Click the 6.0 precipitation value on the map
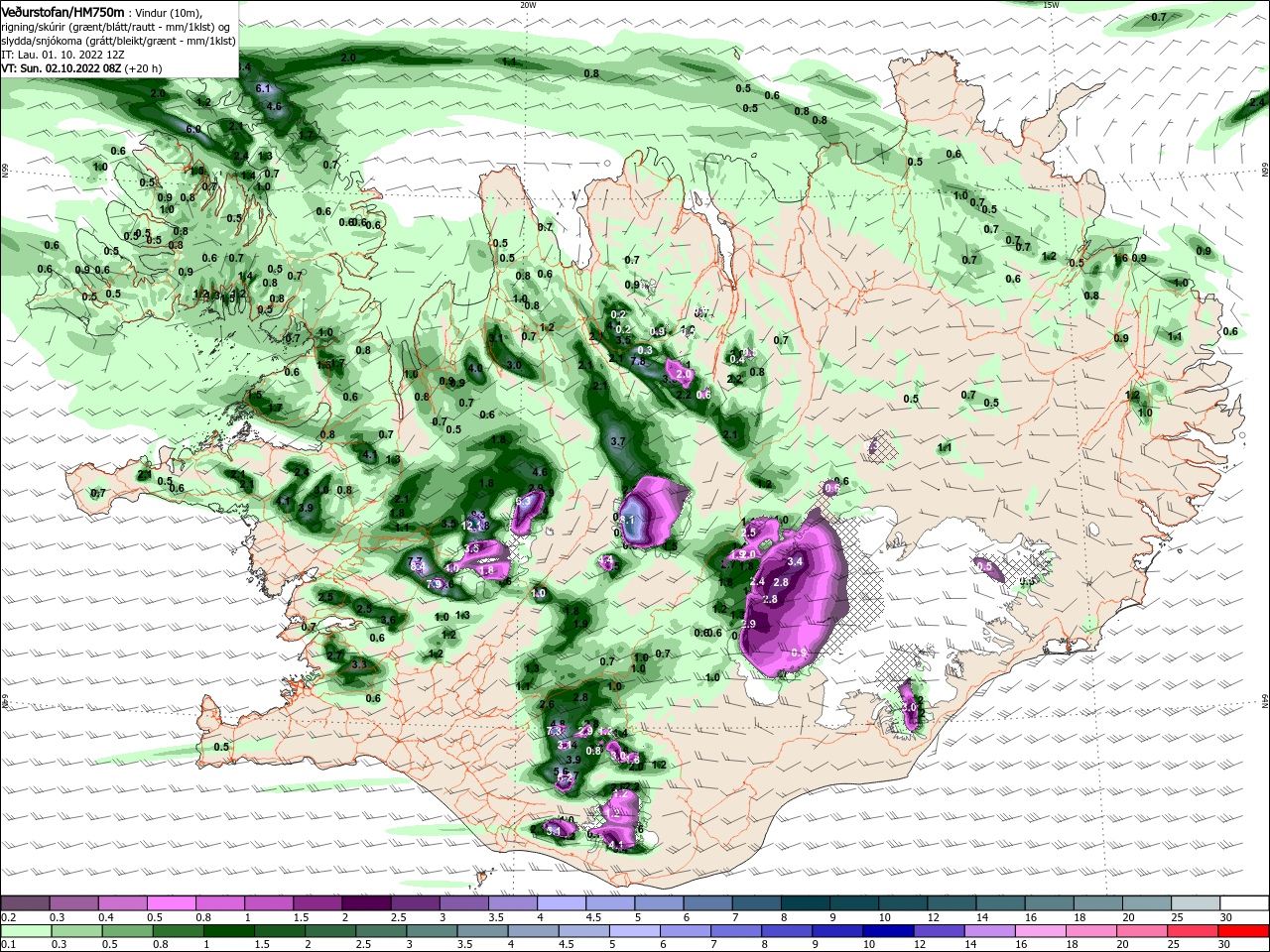Screen dimensions: 1270x952 (193, 129)
